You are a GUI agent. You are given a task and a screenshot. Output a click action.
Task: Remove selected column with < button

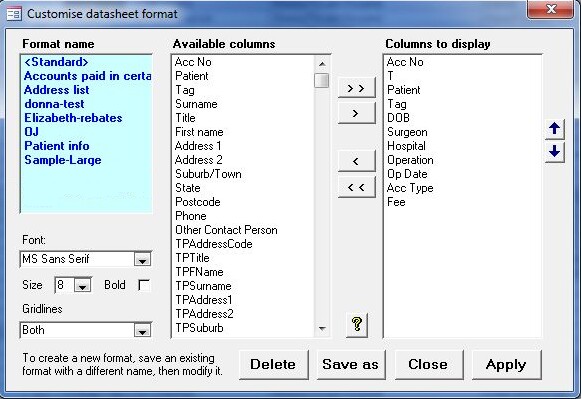(356, 161)
